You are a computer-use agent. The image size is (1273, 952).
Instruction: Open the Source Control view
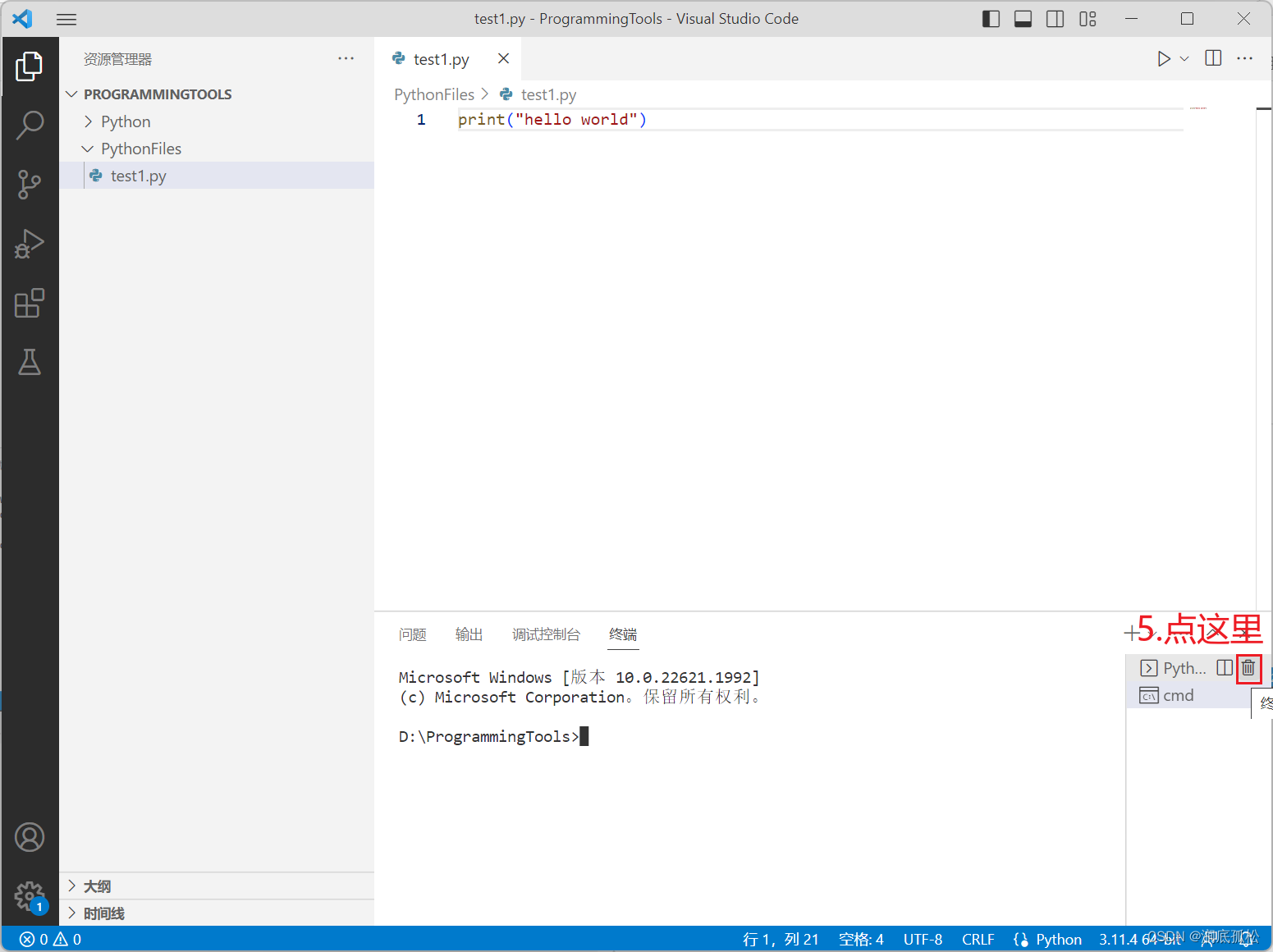30,185
